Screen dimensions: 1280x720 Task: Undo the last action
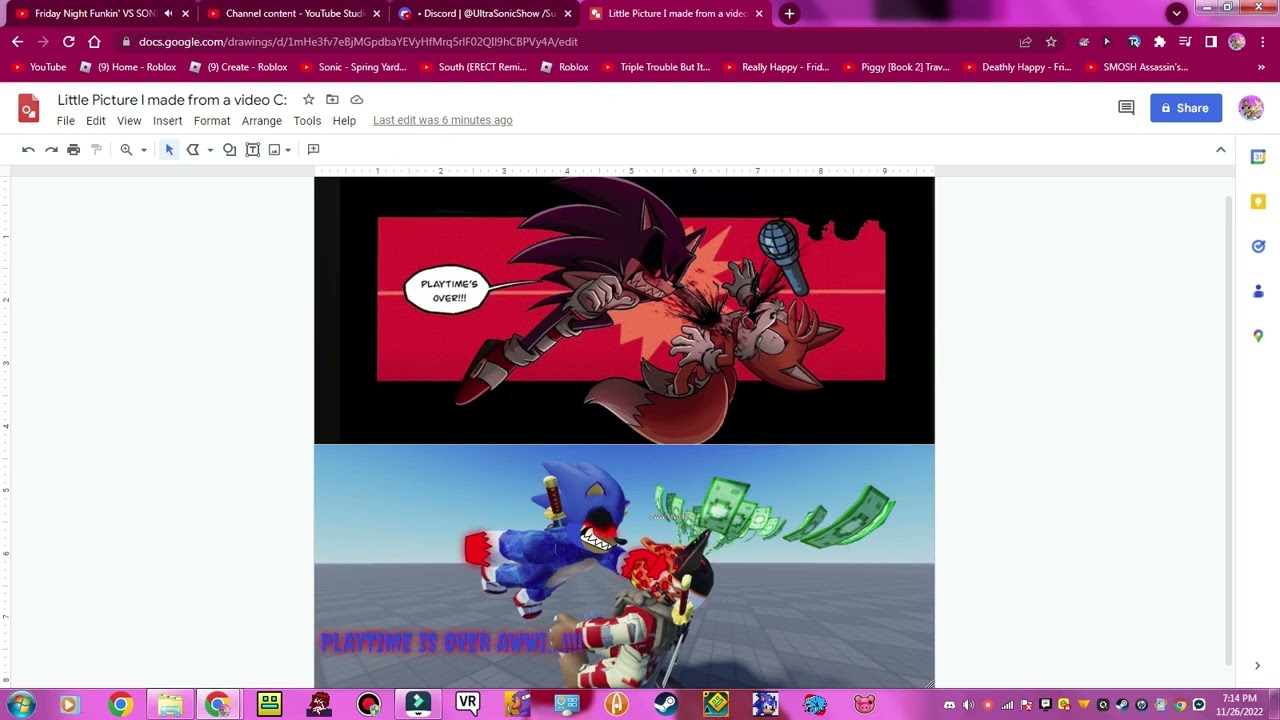[28, 150]
